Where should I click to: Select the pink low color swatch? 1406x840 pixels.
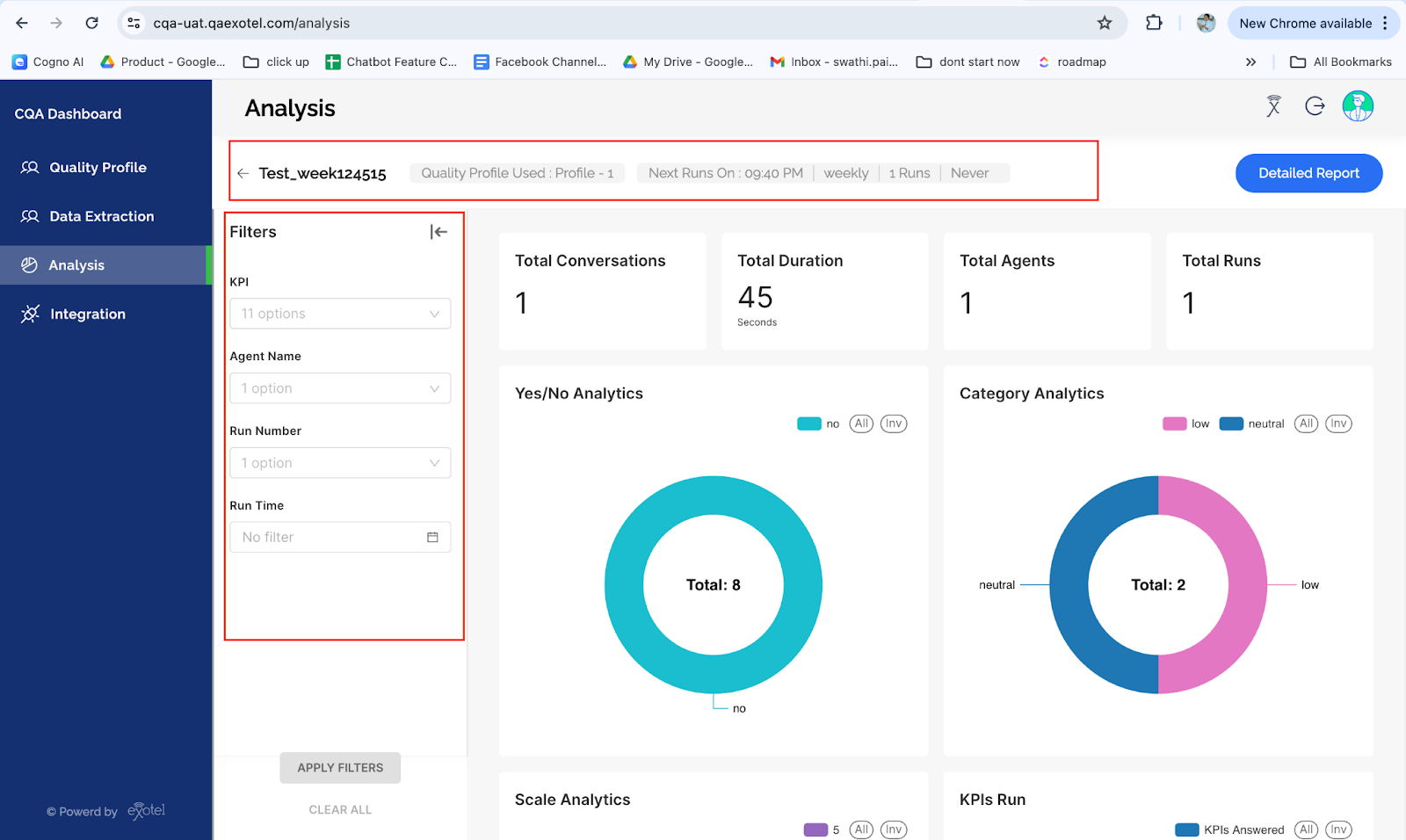pyautogui.click(x=1173, y=424)
